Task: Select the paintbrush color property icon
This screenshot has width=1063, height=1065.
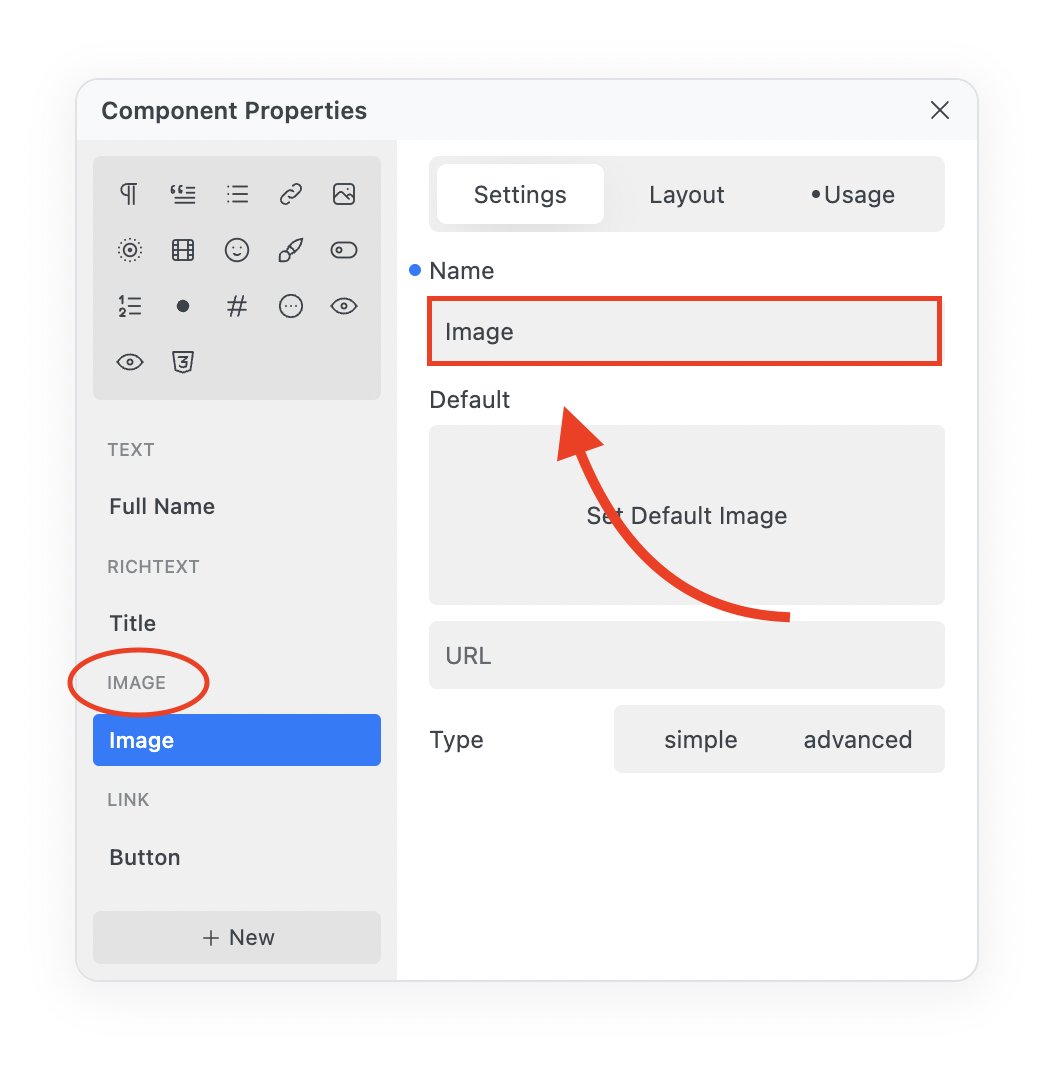Action: coord(291,250)
